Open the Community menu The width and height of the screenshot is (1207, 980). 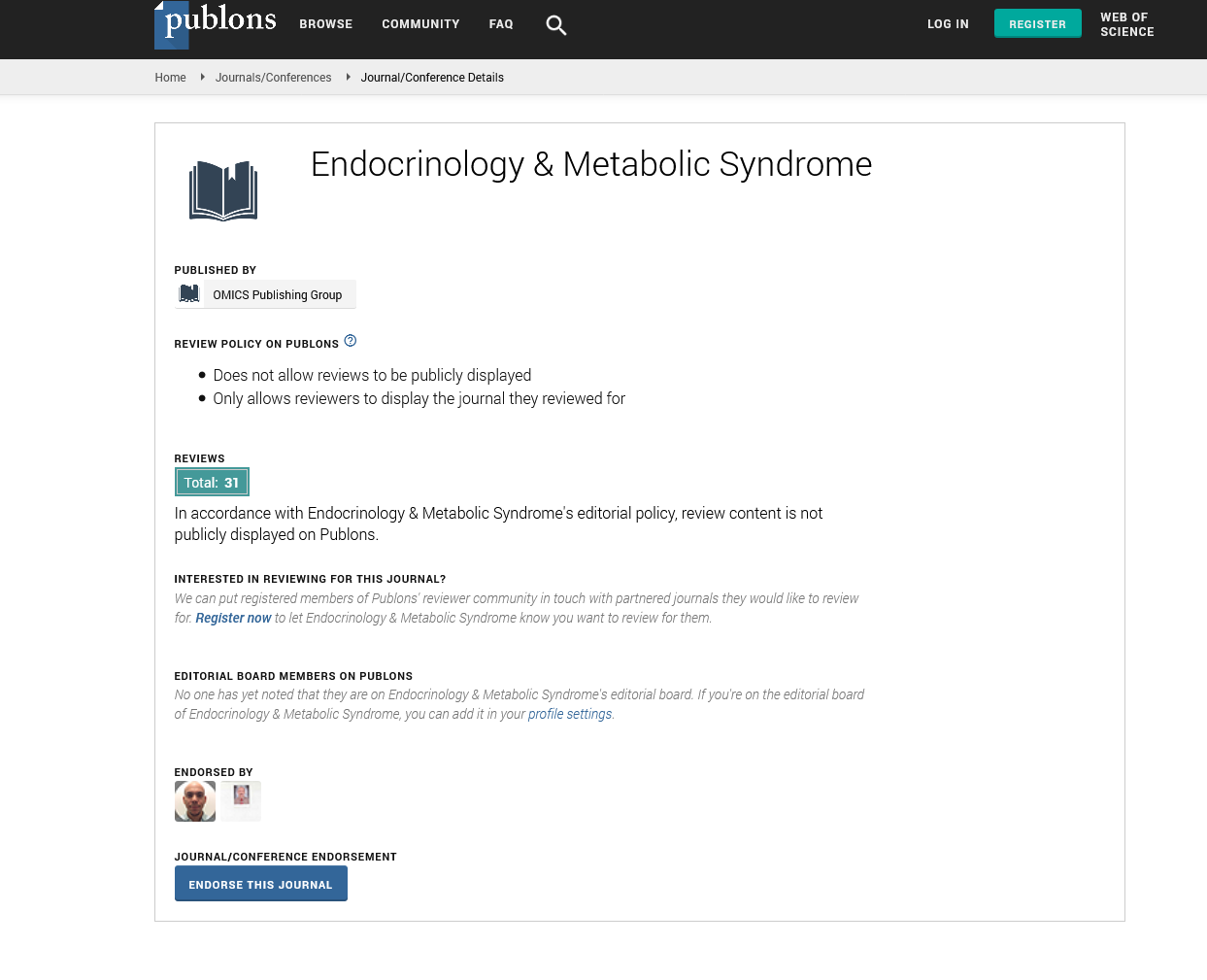tap(420, 24)
